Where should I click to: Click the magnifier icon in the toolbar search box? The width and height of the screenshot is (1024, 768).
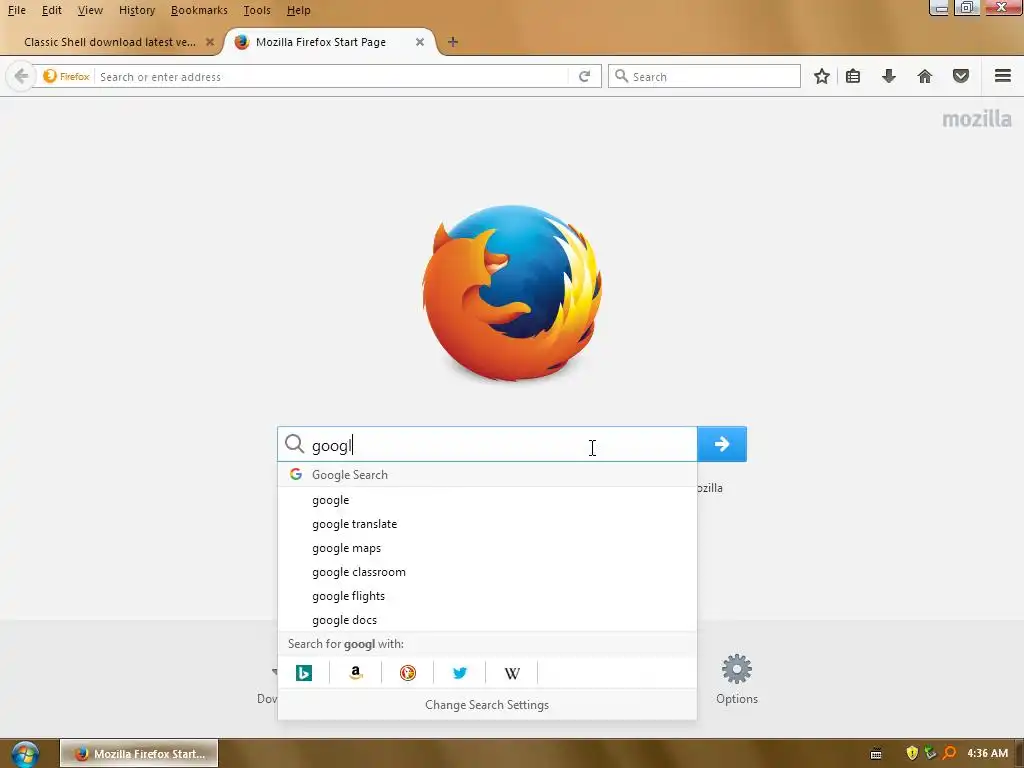622,76
